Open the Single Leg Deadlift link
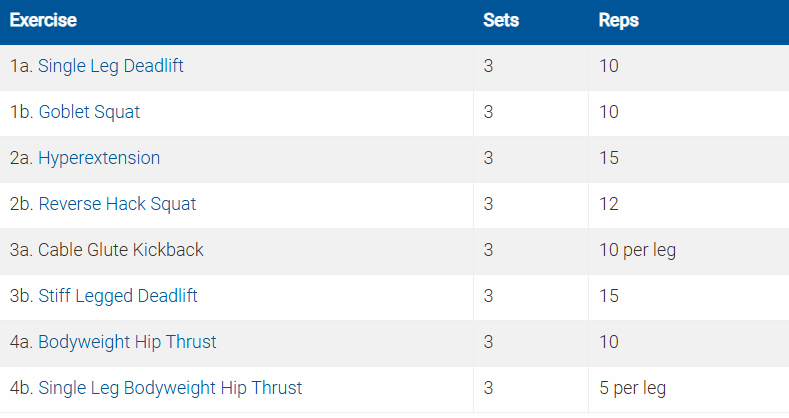Viewport: 789px width, 418px height. (110, 67)
